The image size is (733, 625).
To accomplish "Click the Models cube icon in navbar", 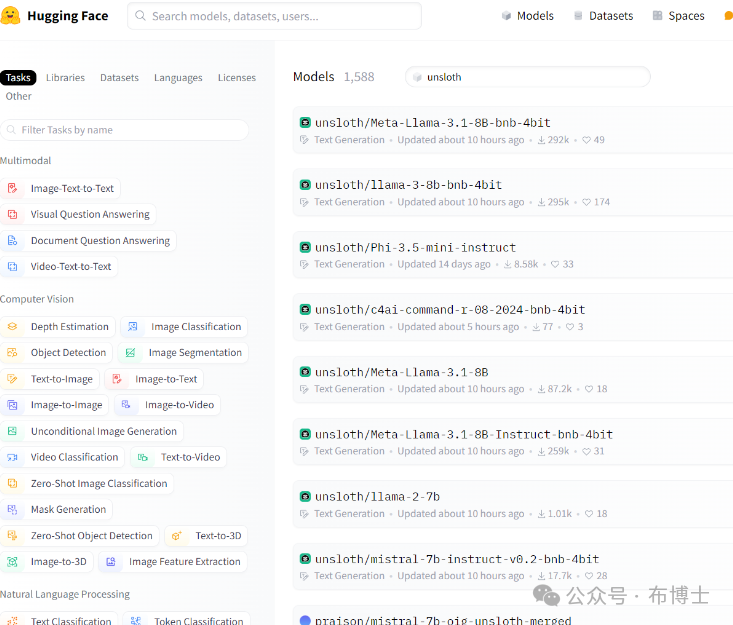I will (x=506, y=16).
